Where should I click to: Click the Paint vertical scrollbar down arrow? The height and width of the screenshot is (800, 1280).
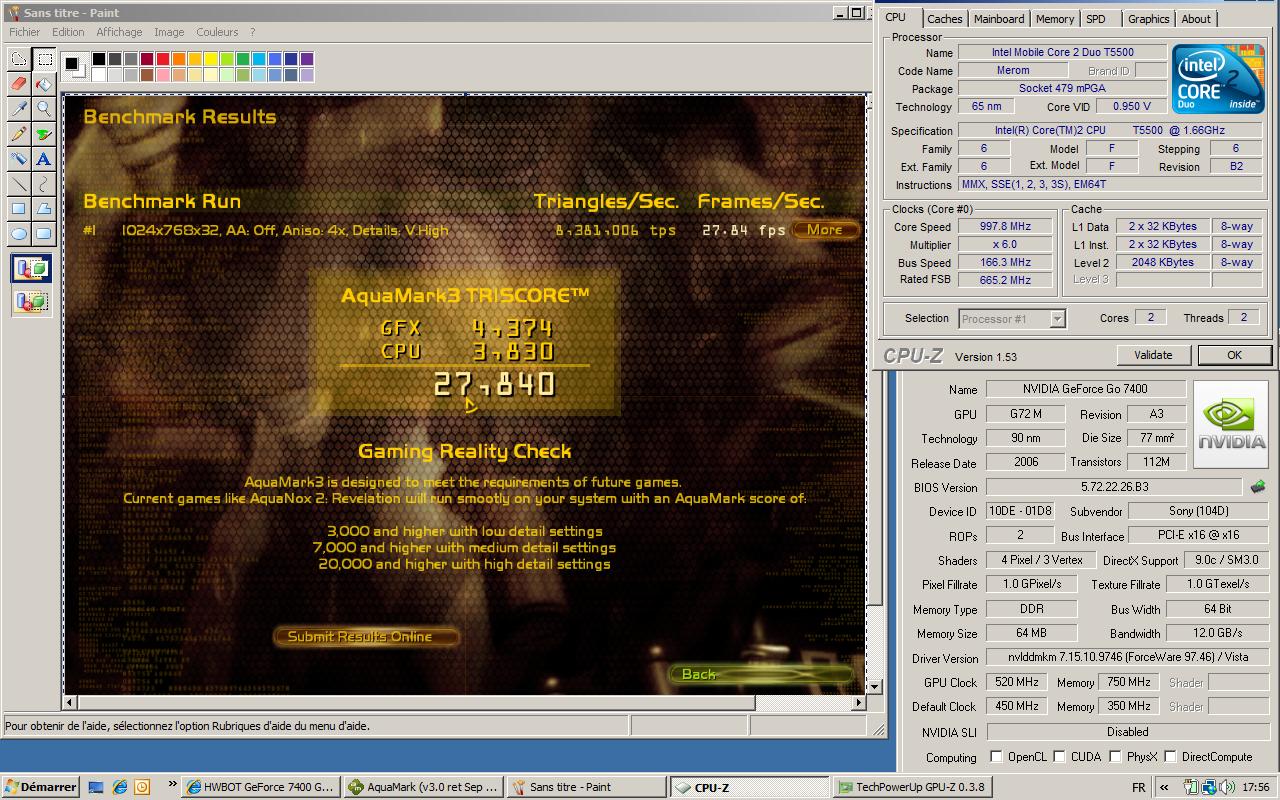pyautogui.click(x=875, y=686)
